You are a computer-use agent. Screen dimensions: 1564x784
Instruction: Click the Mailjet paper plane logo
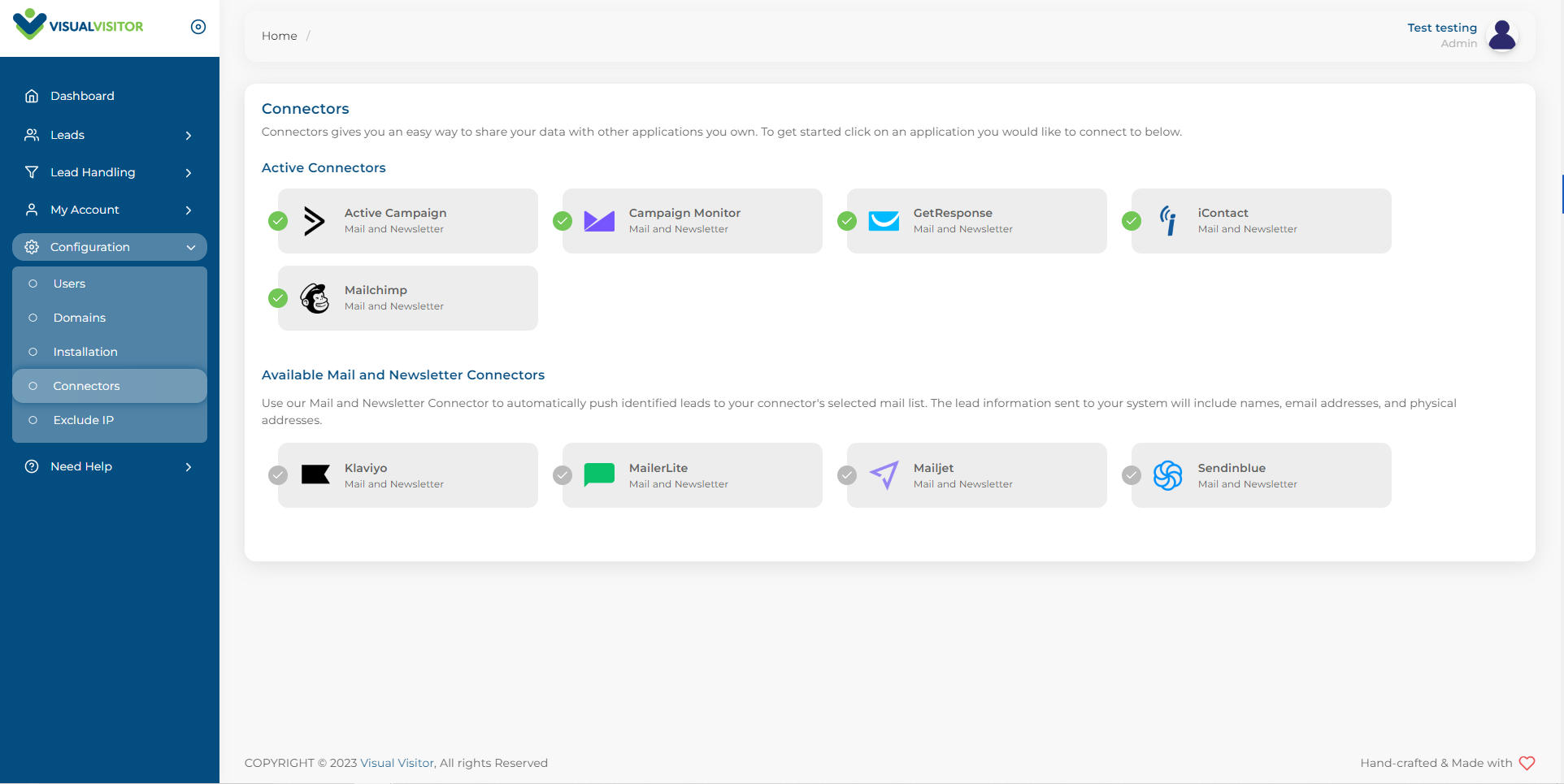point(884,474)
